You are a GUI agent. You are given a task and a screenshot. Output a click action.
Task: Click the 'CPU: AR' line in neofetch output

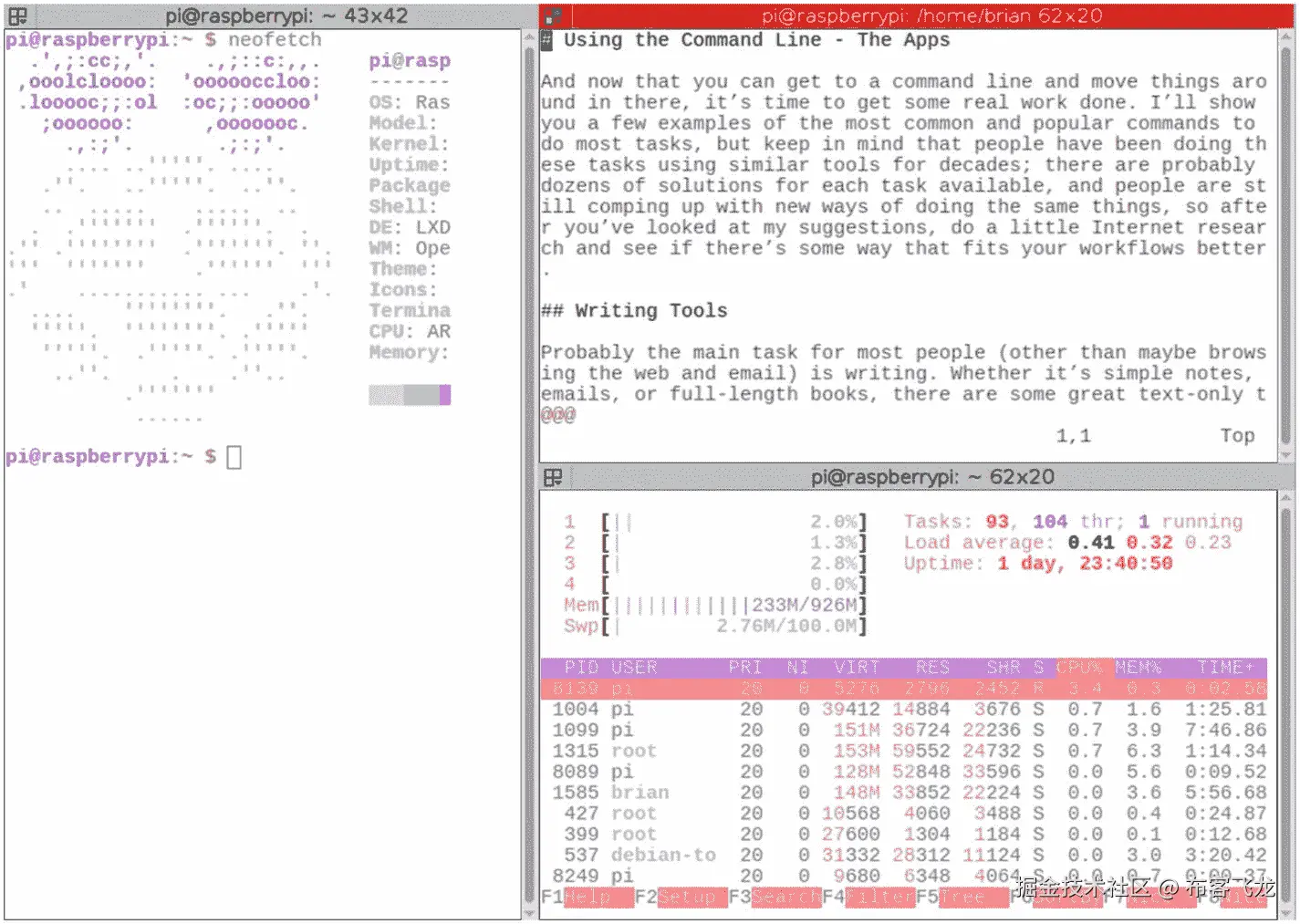click(410, 331)
